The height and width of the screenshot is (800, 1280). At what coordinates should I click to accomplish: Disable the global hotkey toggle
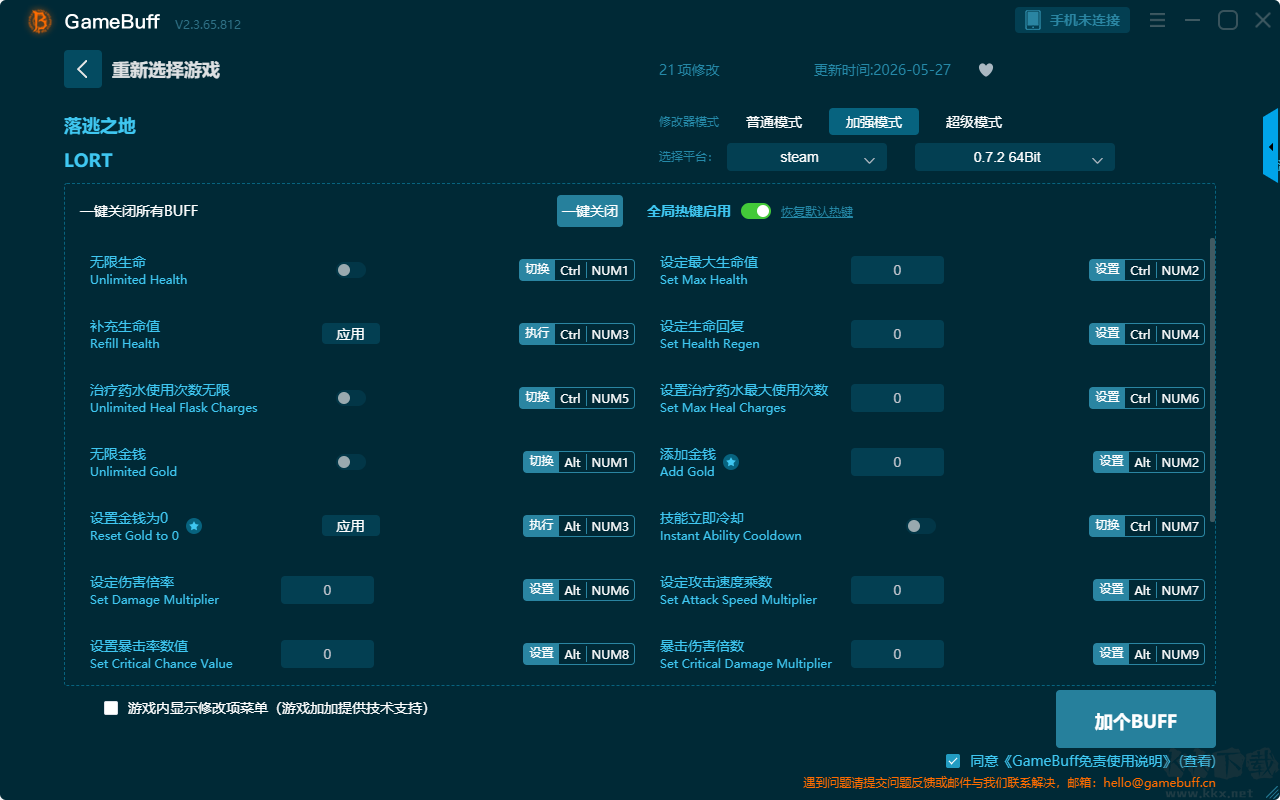click(x=756, y=211)
